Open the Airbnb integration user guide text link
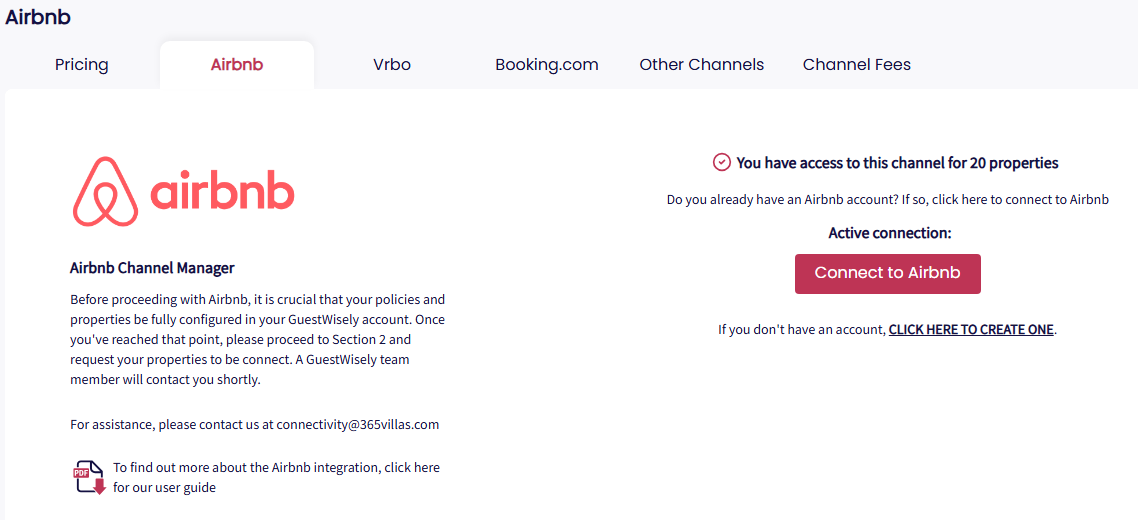 [x=277, y=477]
